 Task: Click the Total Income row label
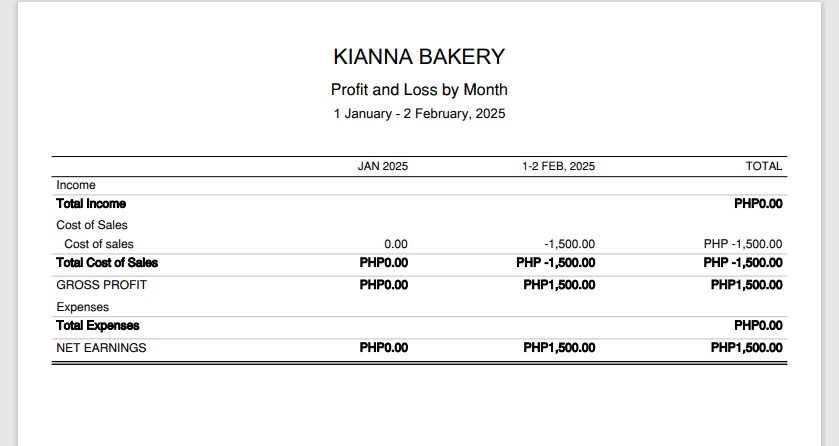[91, 204]
